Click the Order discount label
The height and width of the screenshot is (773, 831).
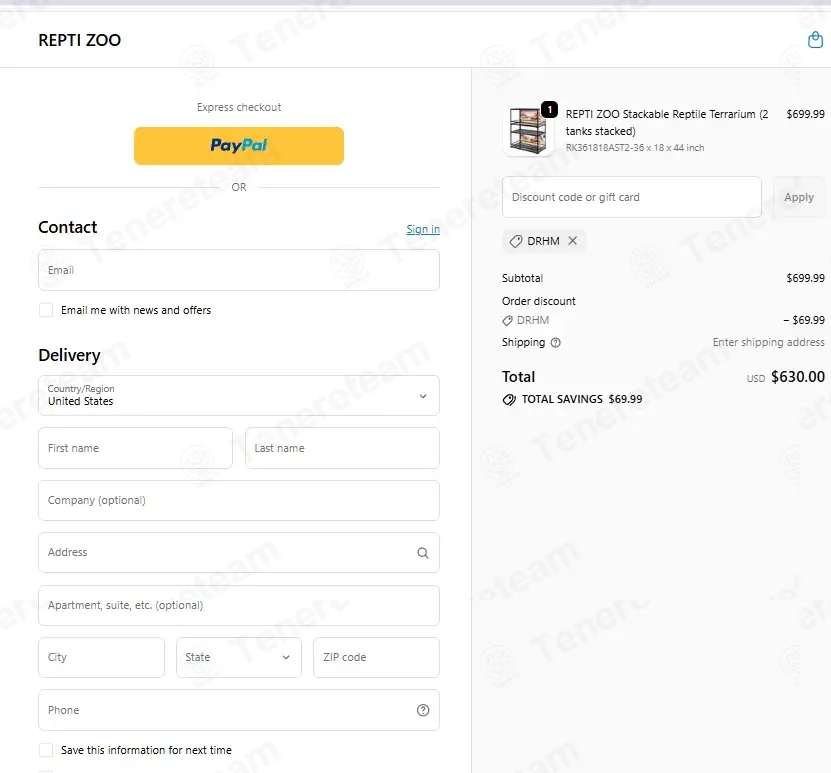click(x=538, y=301)
